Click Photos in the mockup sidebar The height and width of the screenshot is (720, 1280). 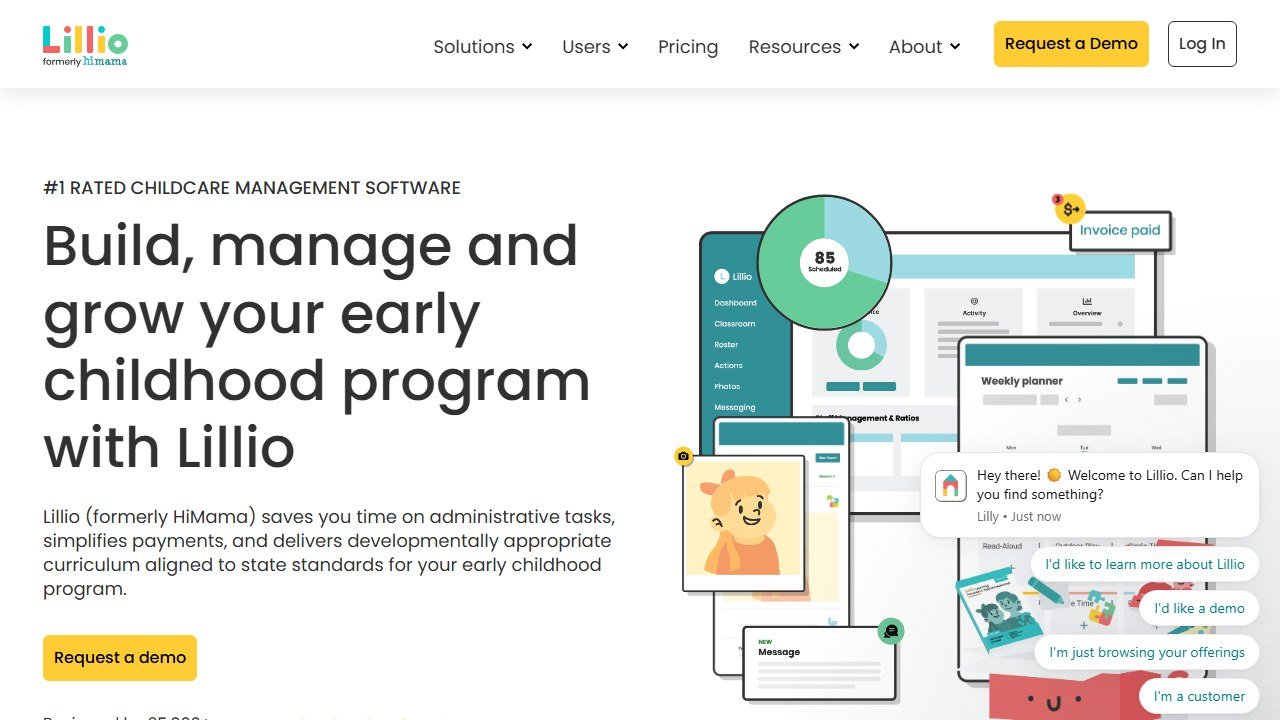(x=727, y=387)
